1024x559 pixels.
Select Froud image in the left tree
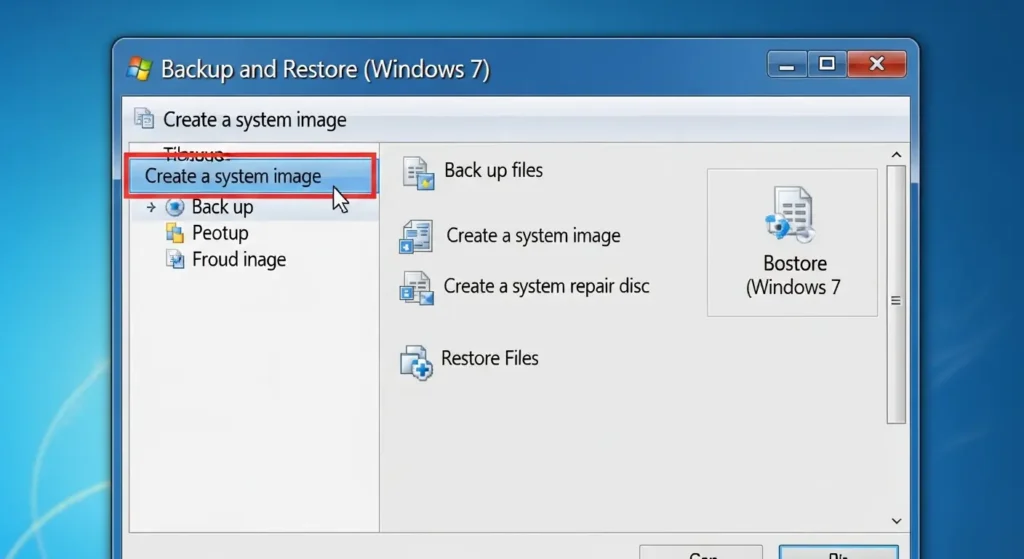point(239,259)
